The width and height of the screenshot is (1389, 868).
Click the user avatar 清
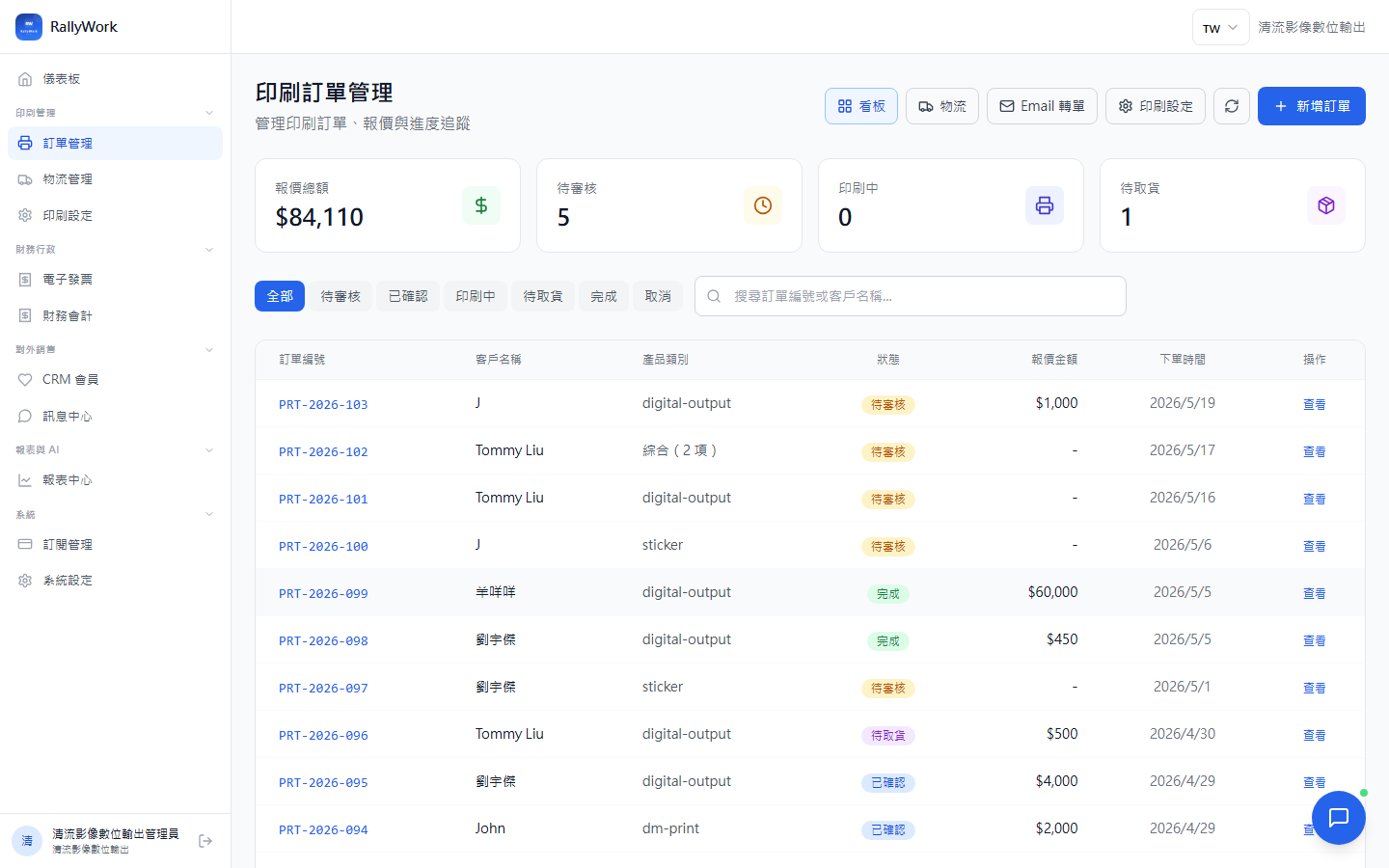tap(27, 841)
